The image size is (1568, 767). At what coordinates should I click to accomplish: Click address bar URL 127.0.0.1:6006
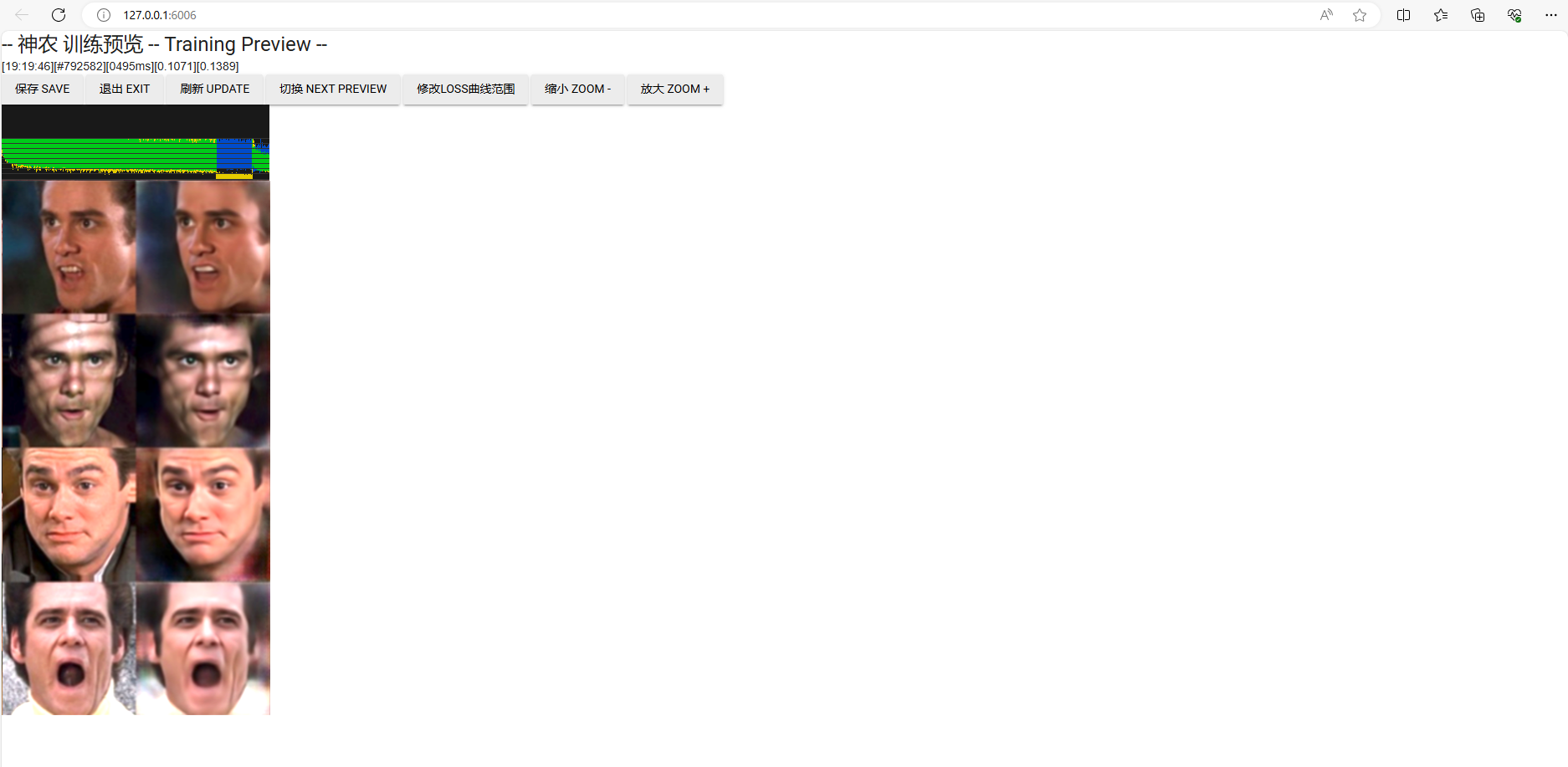160,15
